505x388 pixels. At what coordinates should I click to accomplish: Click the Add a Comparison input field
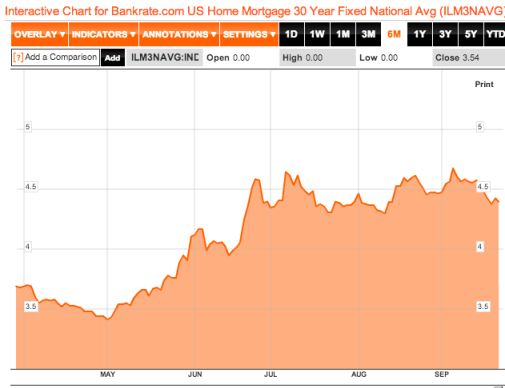[55, 57]
